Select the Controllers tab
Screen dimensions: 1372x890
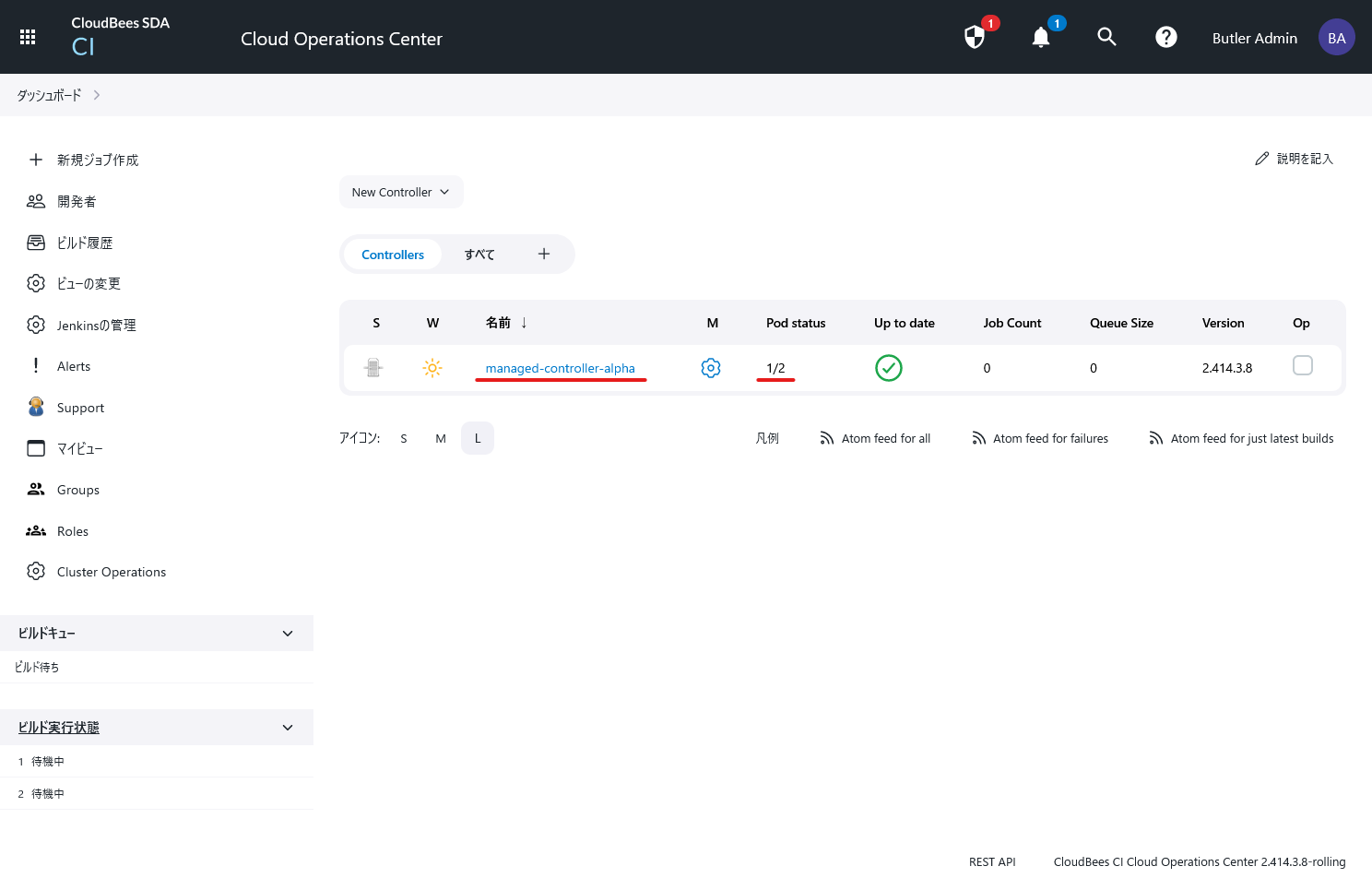(393, 255)
